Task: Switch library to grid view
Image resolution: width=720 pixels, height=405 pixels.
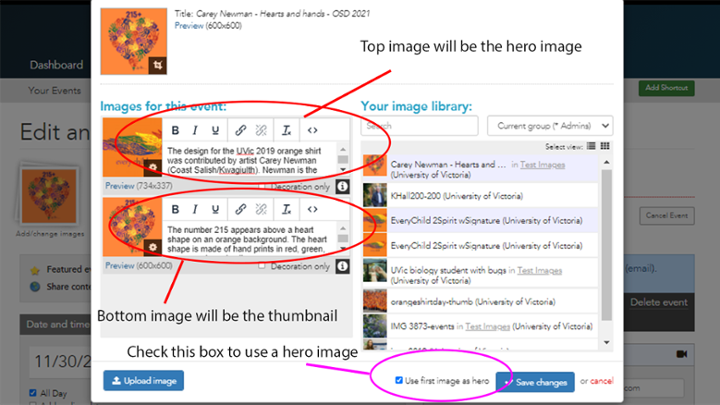Action: [605, 146]
